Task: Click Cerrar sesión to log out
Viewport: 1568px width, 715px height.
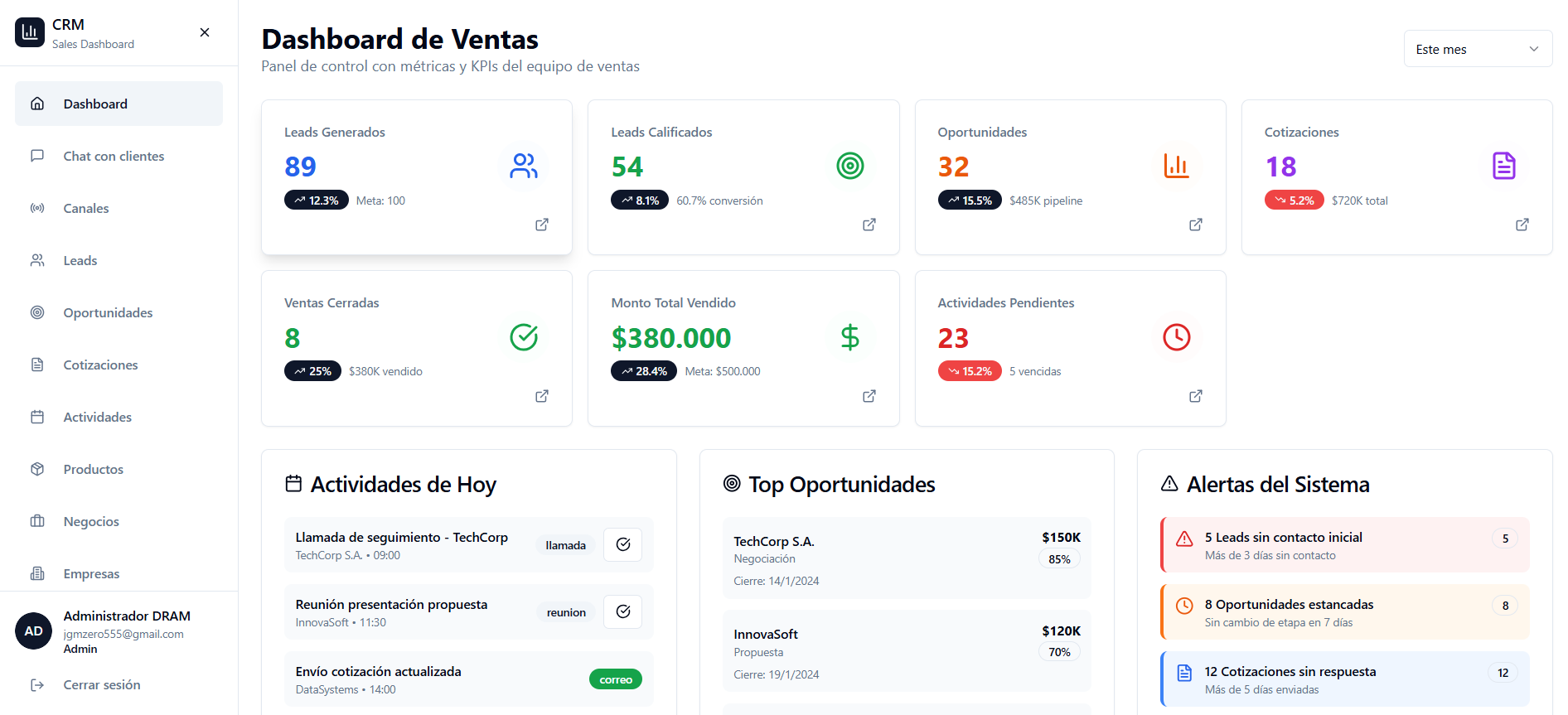Action: 101,684
